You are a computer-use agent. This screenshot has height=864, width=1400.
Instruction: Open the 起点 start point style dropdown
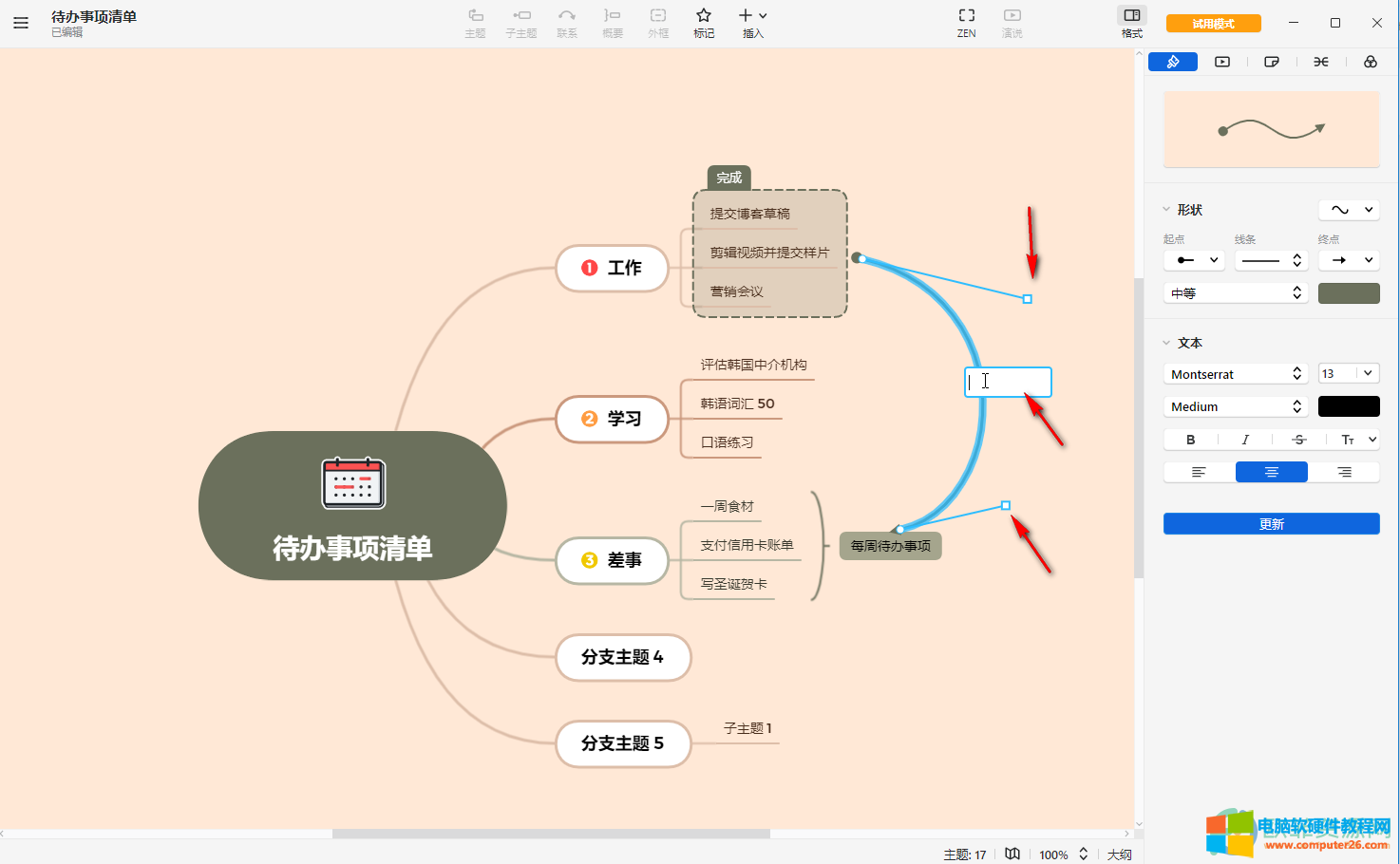tap(1195, 260)
